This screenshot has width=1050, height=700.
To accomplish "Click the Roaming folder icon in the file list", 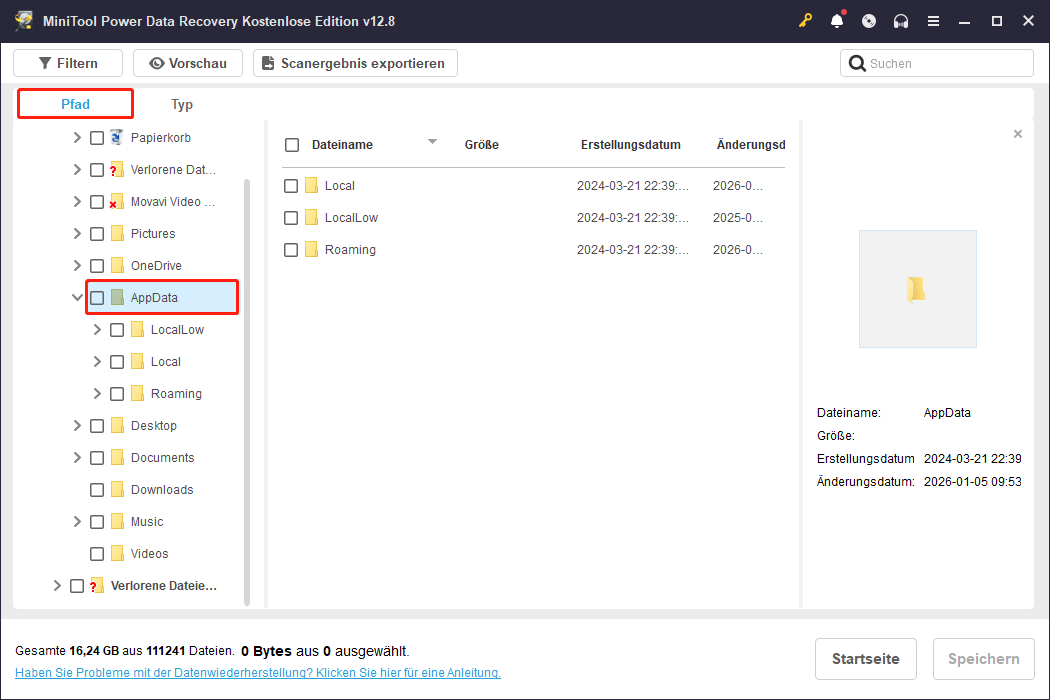I will pyautogui.click(x=313, y=249).
